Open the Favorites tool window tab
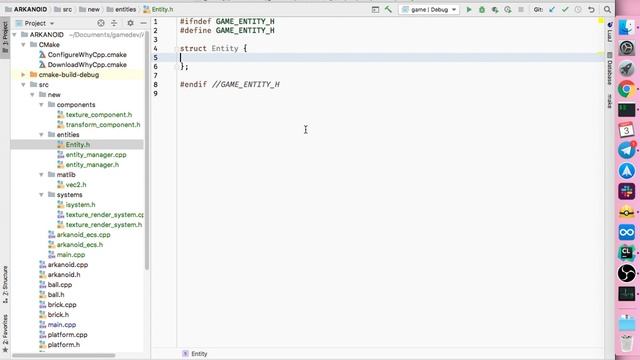 point(5,333)
